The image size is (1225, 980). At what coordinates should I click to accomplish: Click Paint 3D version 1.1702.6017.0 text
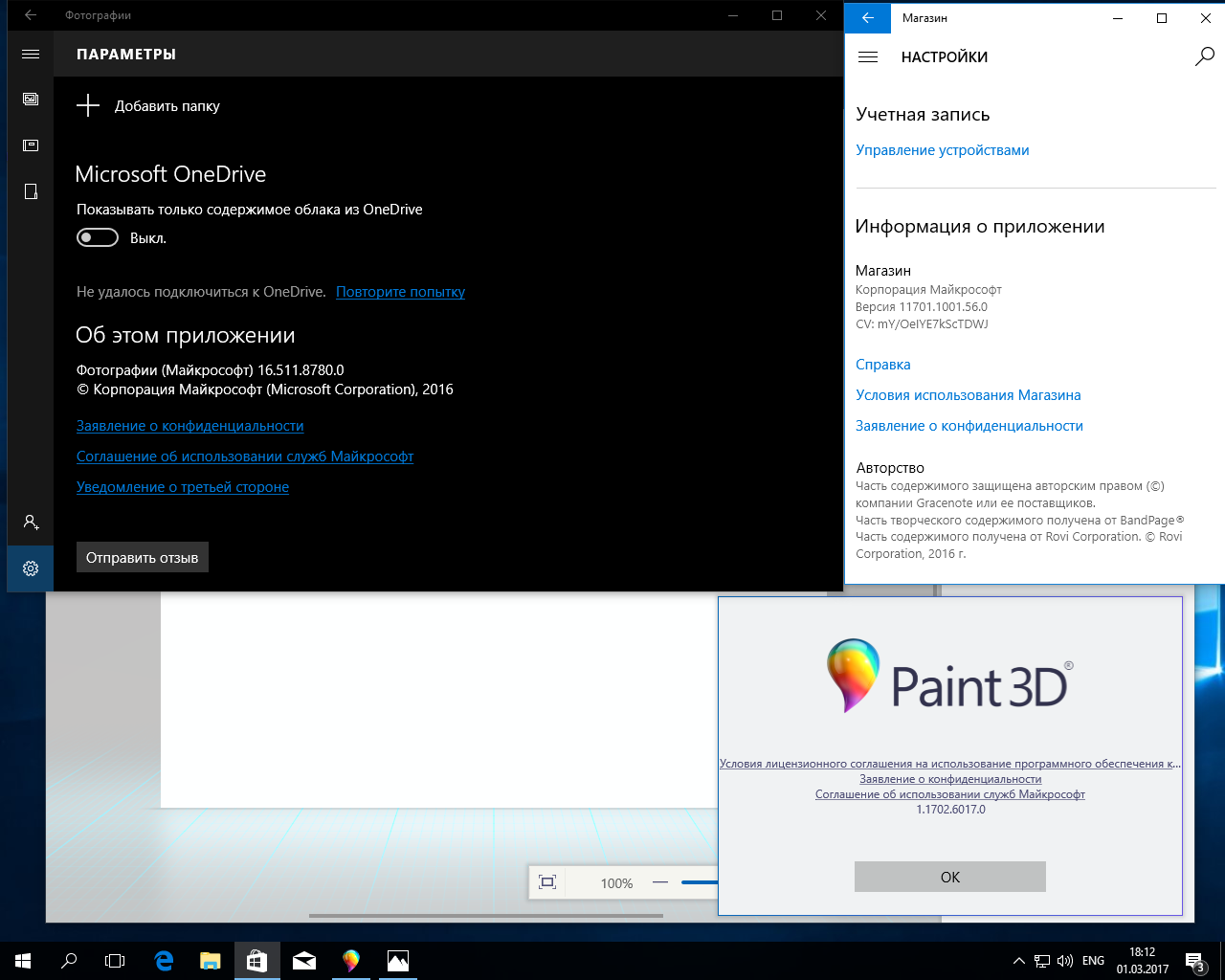pos(950,810)
